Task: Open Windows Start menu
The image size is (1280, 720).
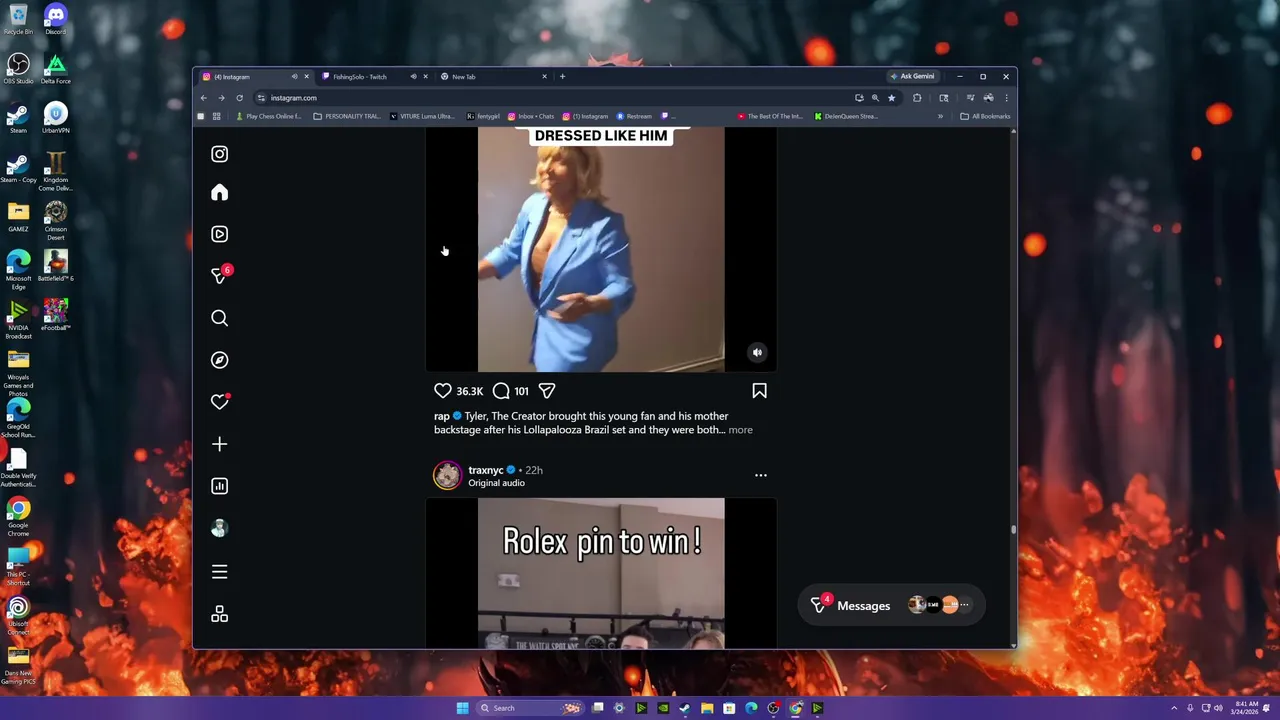Action: click(x=462, y=708)
